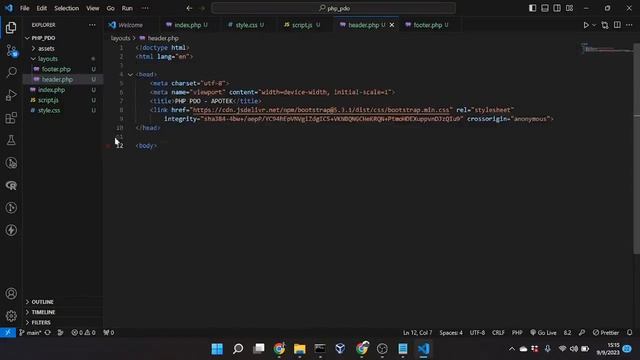The height and width of the screenshot is (360, 640).
Task: Click the main branch in status bar
Action: coord(30,333)
